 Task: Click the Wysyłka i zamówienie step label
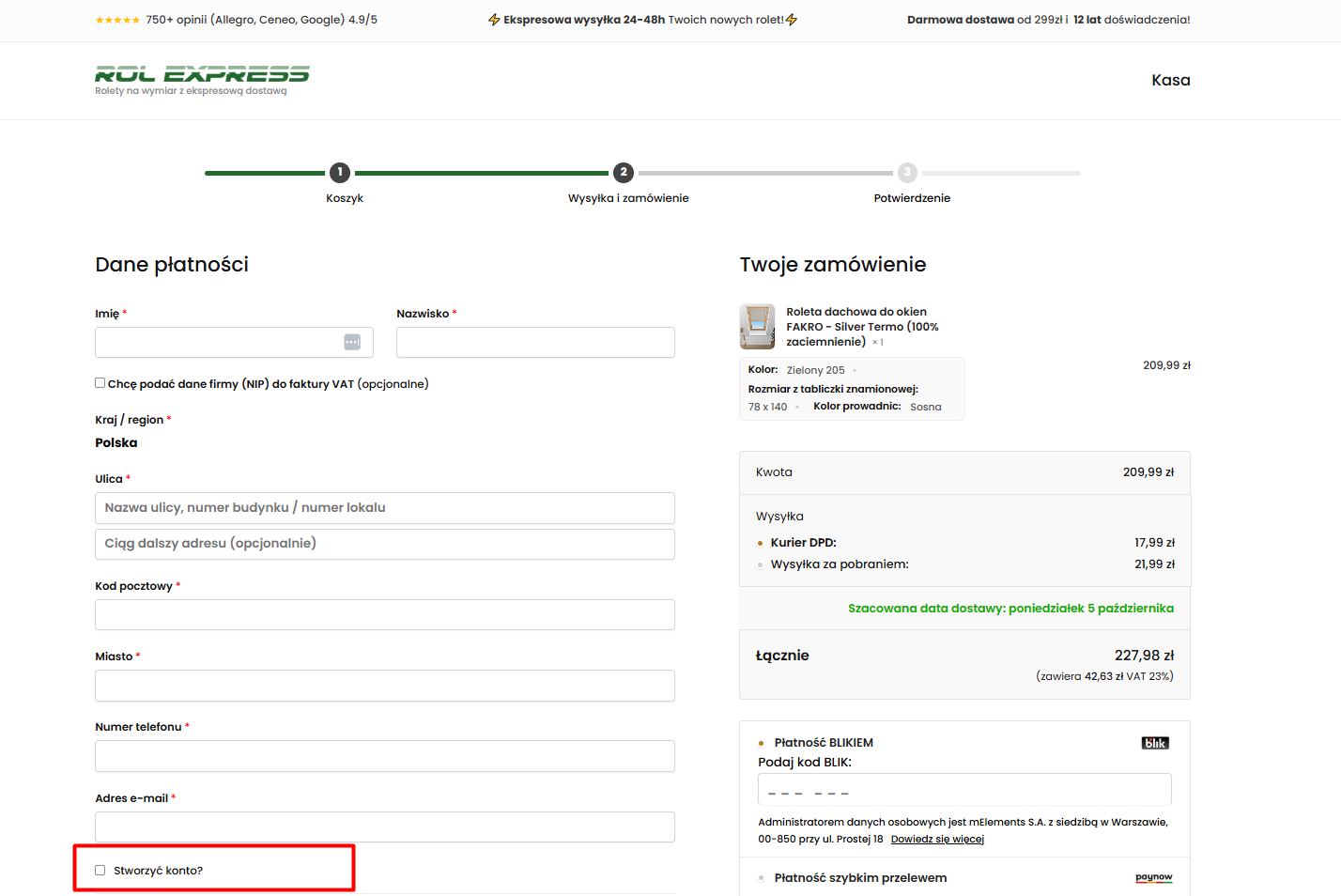coord(628,198)
